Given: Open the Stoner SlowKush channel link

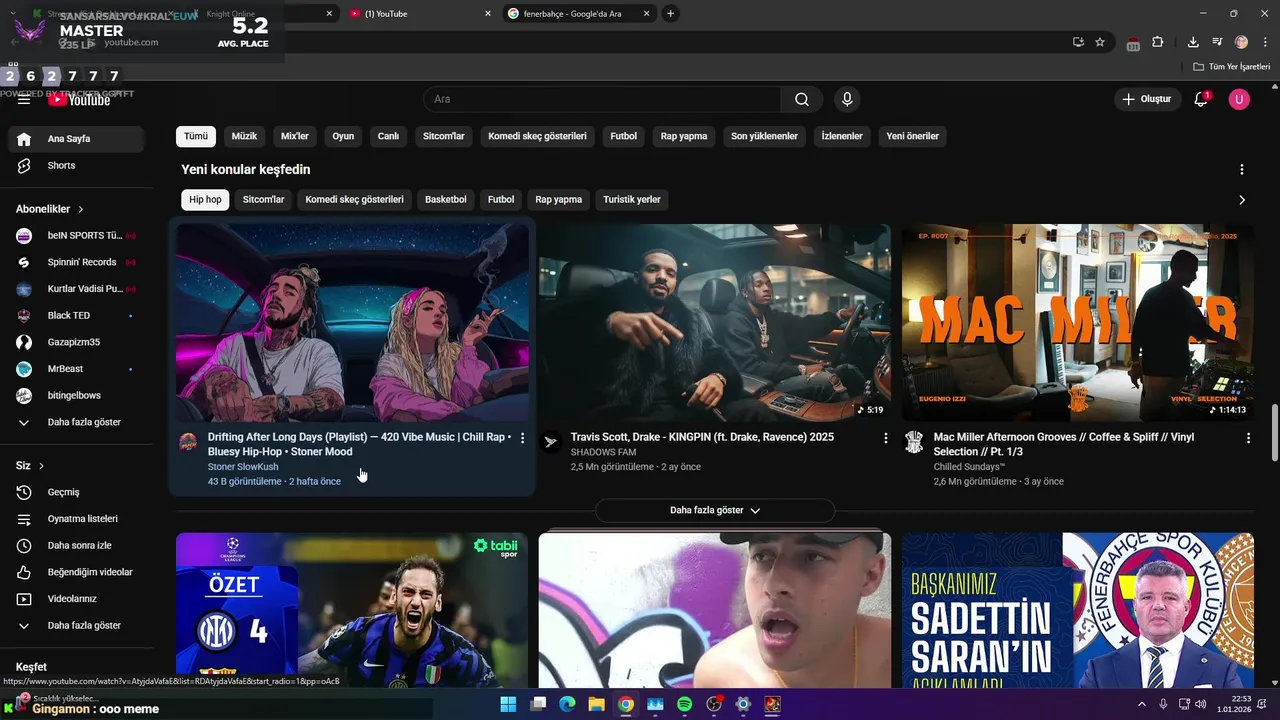Looking at the screenshot, I should click(243, 467).
